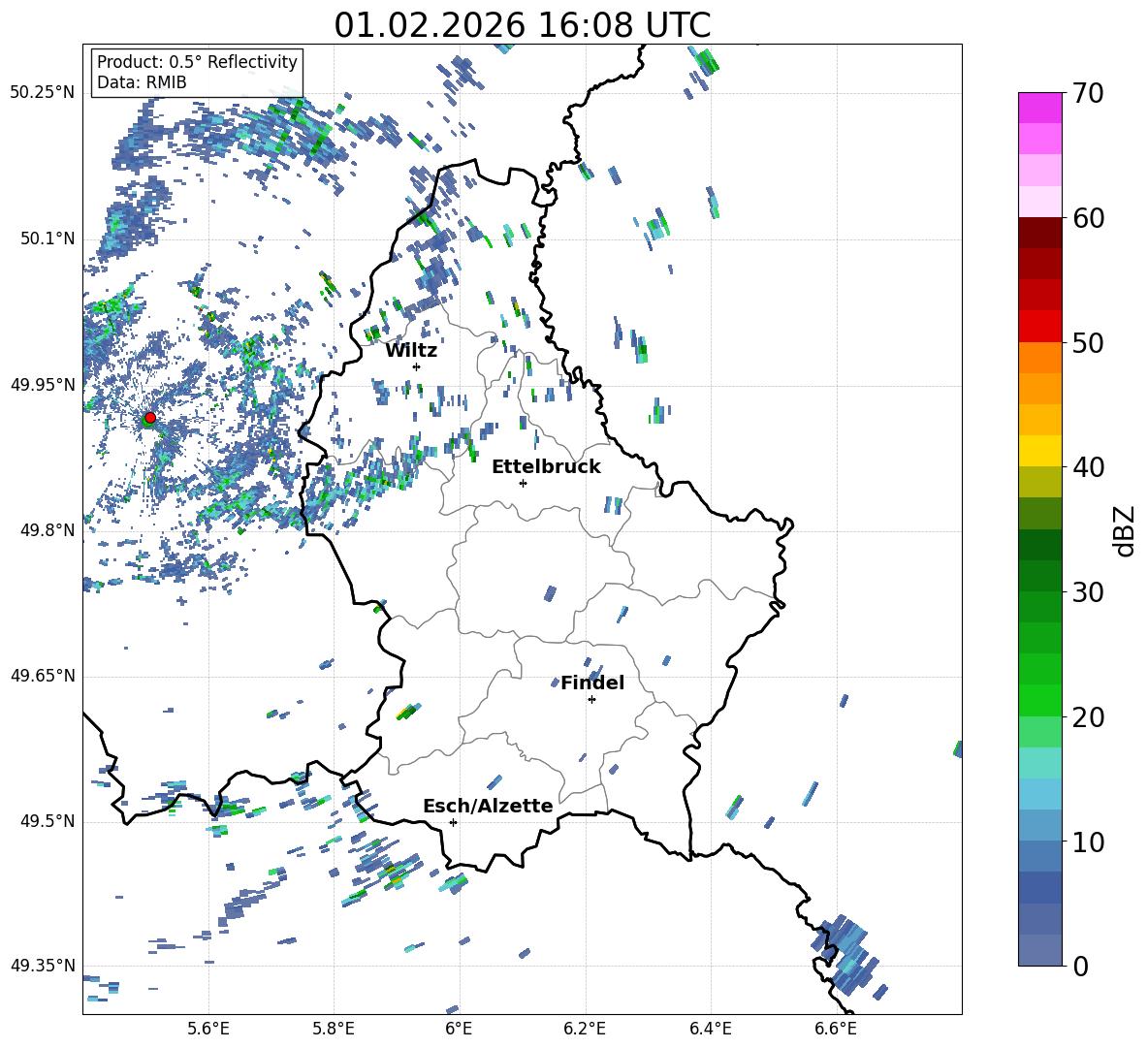Click the 0 tick on the colorbar

[x=1080, y=966]
